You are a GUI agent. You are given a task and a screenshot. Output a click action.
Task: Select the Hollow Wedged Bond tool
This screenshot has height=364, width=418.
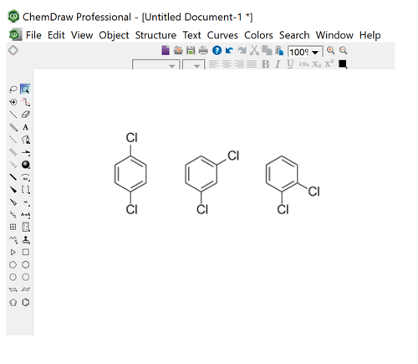point(13,202)
